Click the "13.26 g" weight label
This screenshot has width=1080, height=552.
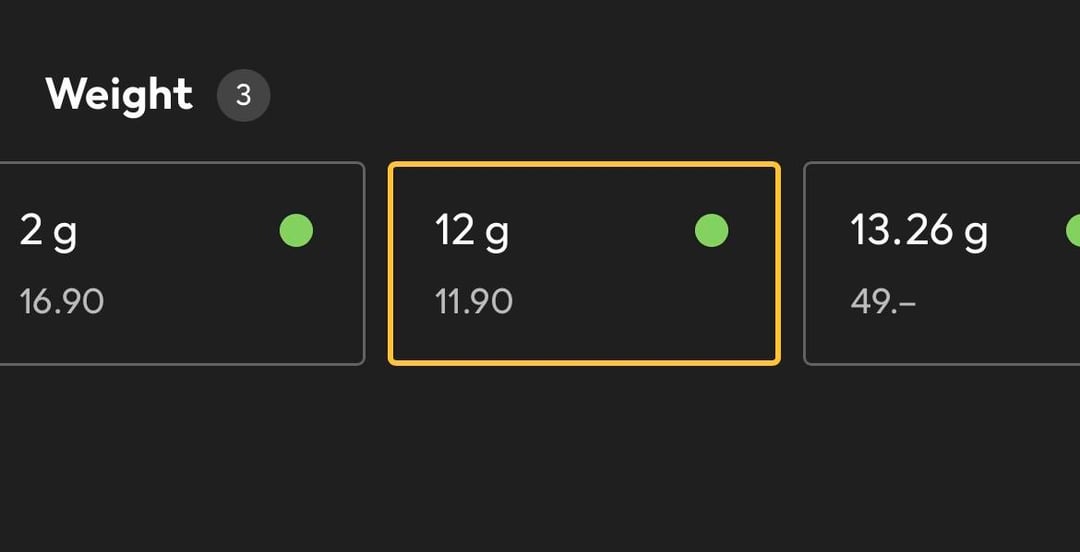[x=919, y=232]
